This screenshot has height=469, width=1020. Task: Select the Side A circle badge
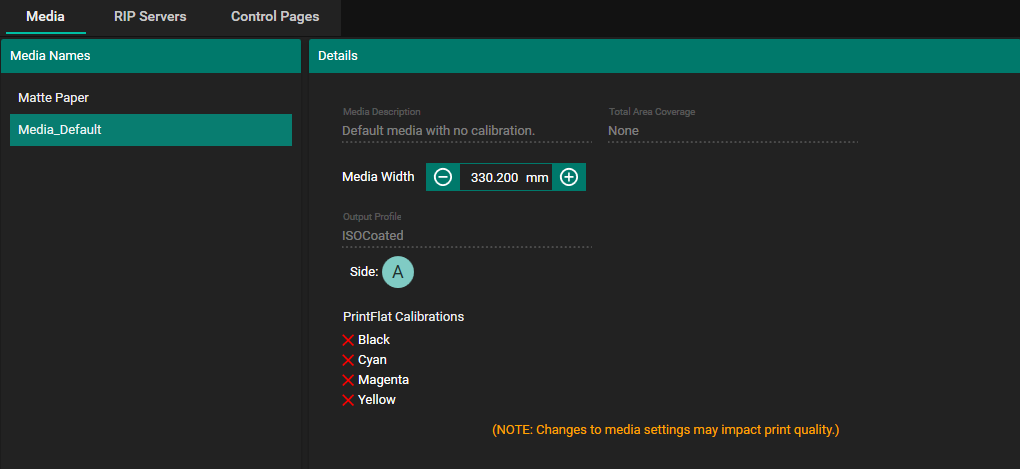398,271
